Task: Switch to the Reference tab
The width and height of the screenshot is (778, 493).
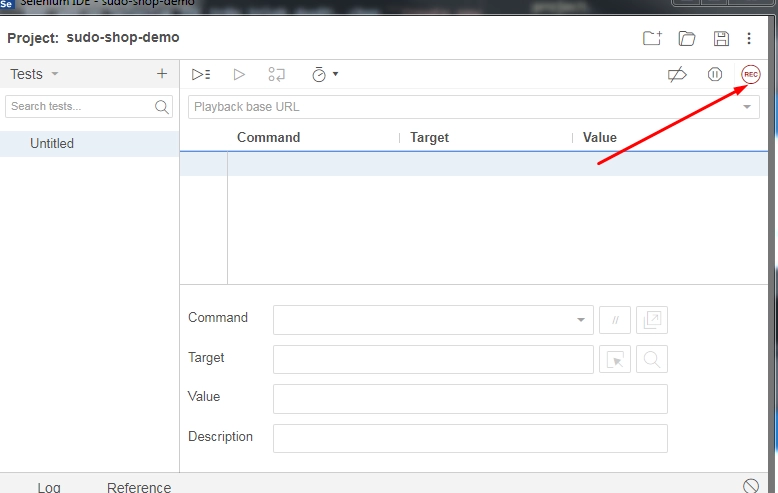Action: [x=139, y=487]
